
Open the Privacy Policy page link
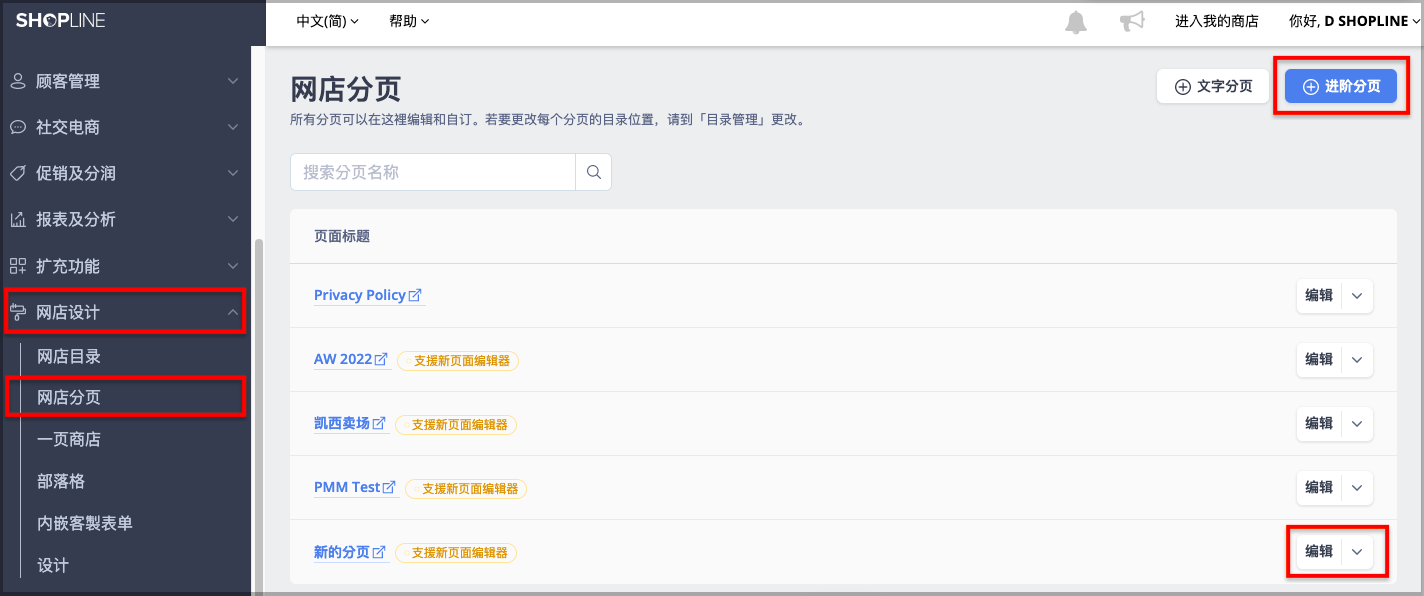[x=360, y=295]
